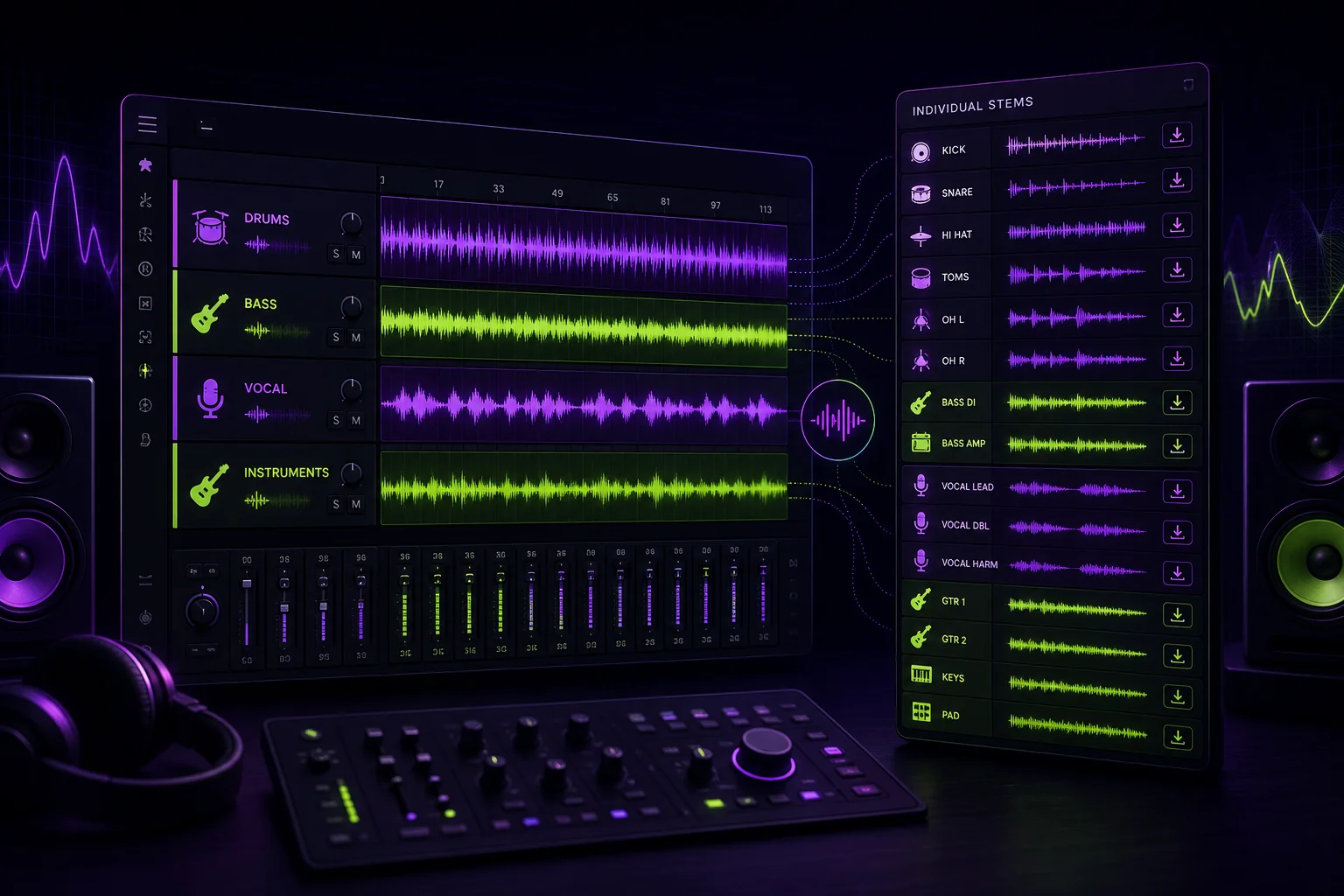Download the HI HAT stem
This screenshot has height=896, width=1344.
tap(1177, 225)
